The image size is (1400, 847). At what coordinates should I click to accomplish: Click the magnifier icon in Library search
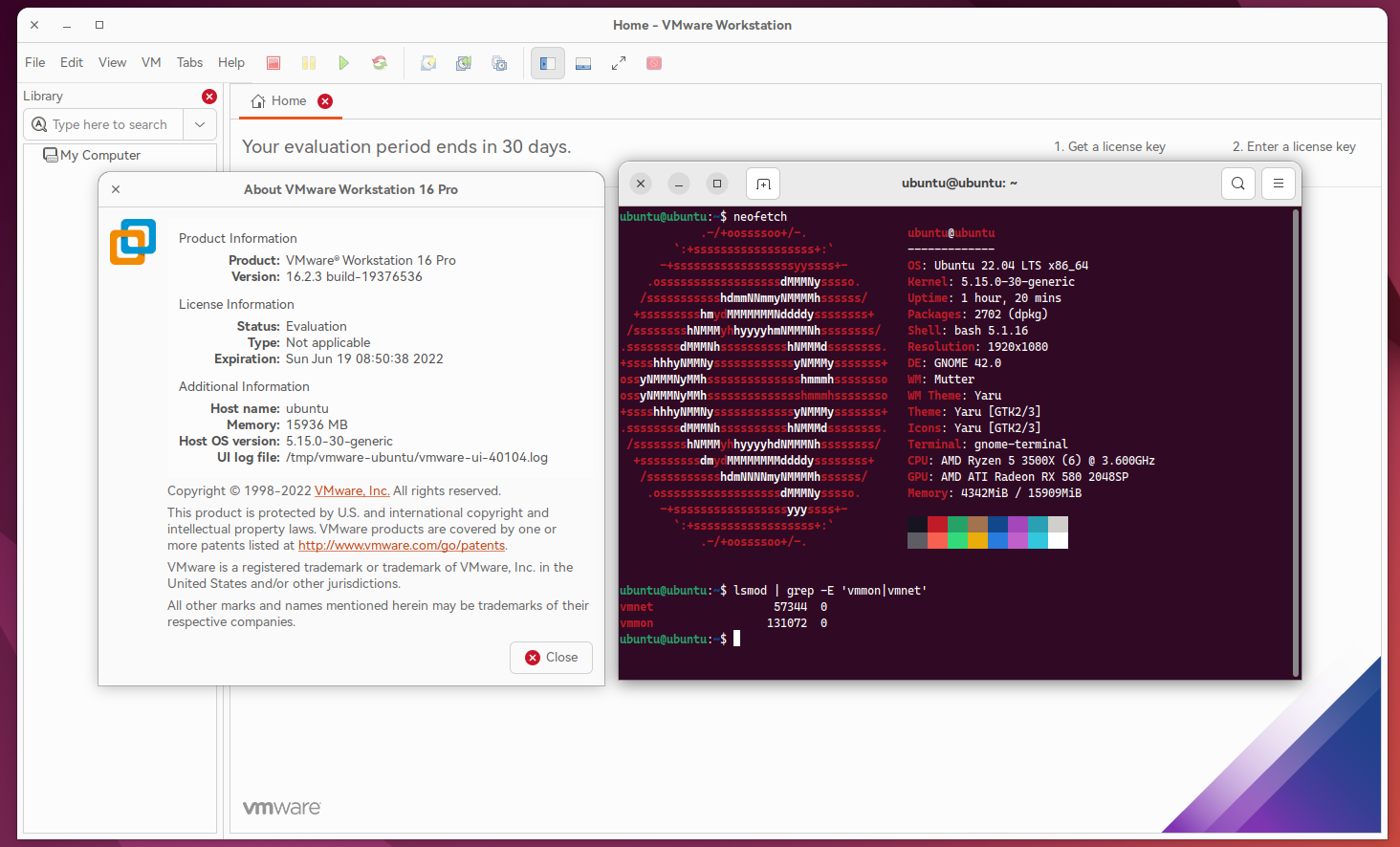coord(39,124)
